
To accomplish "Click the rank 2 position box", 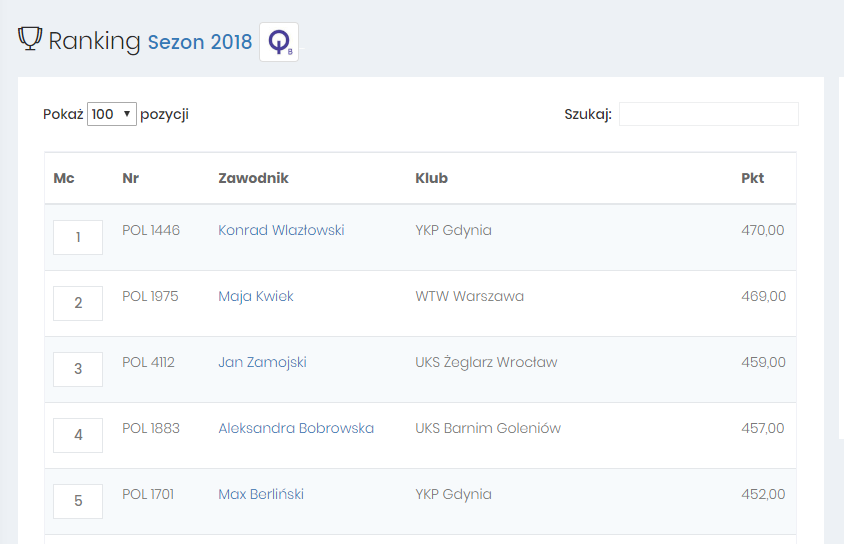I will point(78,303).
